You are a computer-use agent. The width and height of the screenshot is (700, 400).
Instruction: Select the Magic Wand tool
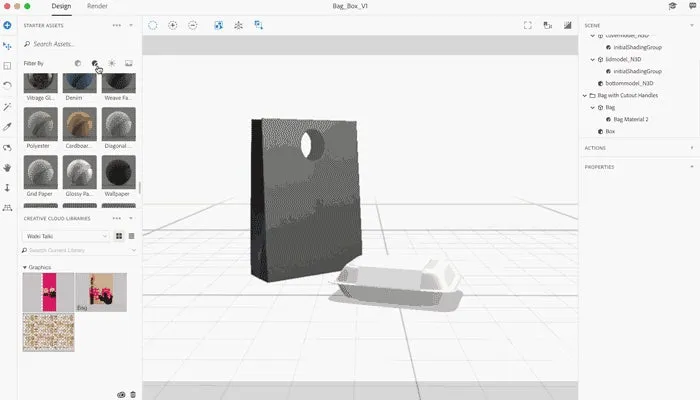[7, 107]
